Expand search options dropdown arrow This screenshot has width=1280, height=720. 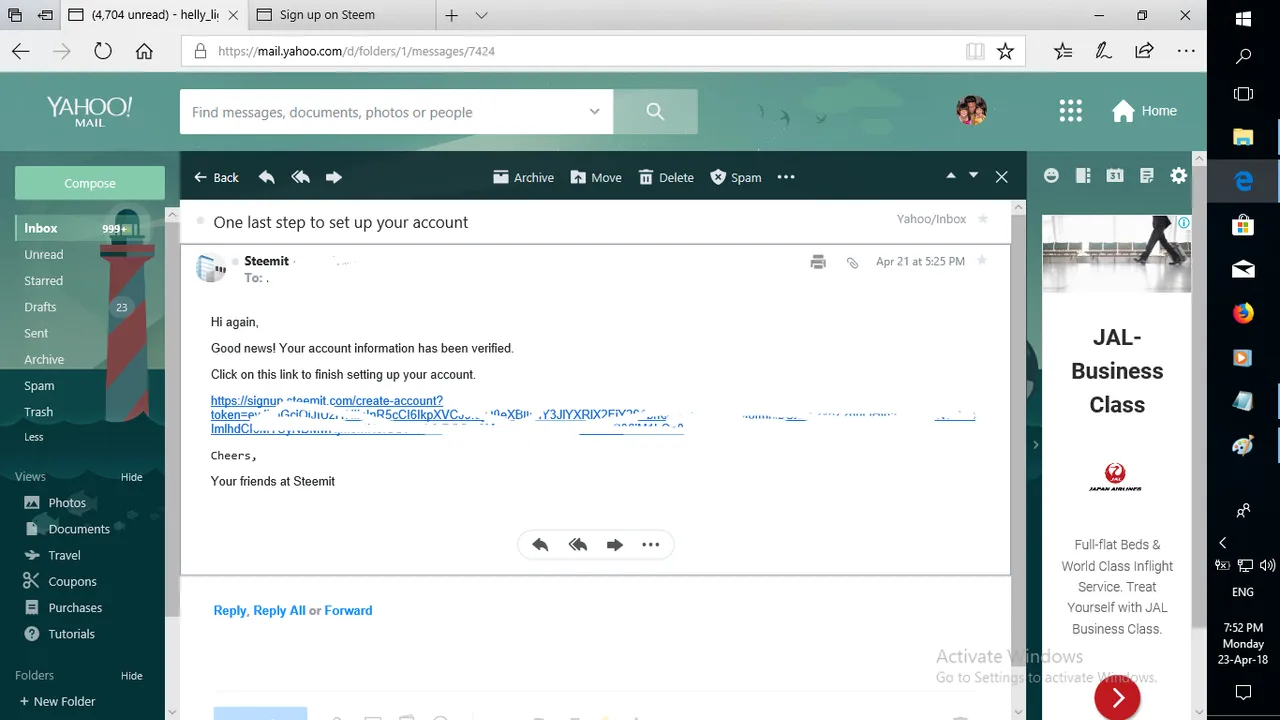(x=595, y=112)
